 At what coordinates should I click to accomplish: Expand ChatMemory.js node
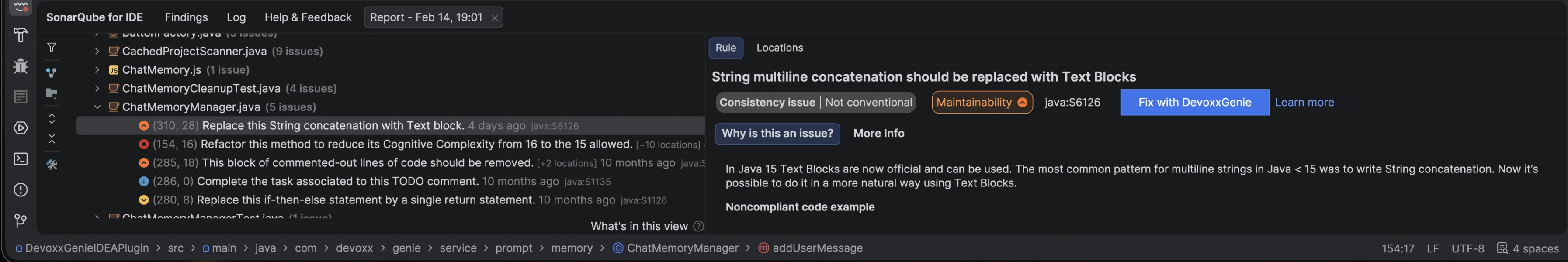tap(97, 70)
